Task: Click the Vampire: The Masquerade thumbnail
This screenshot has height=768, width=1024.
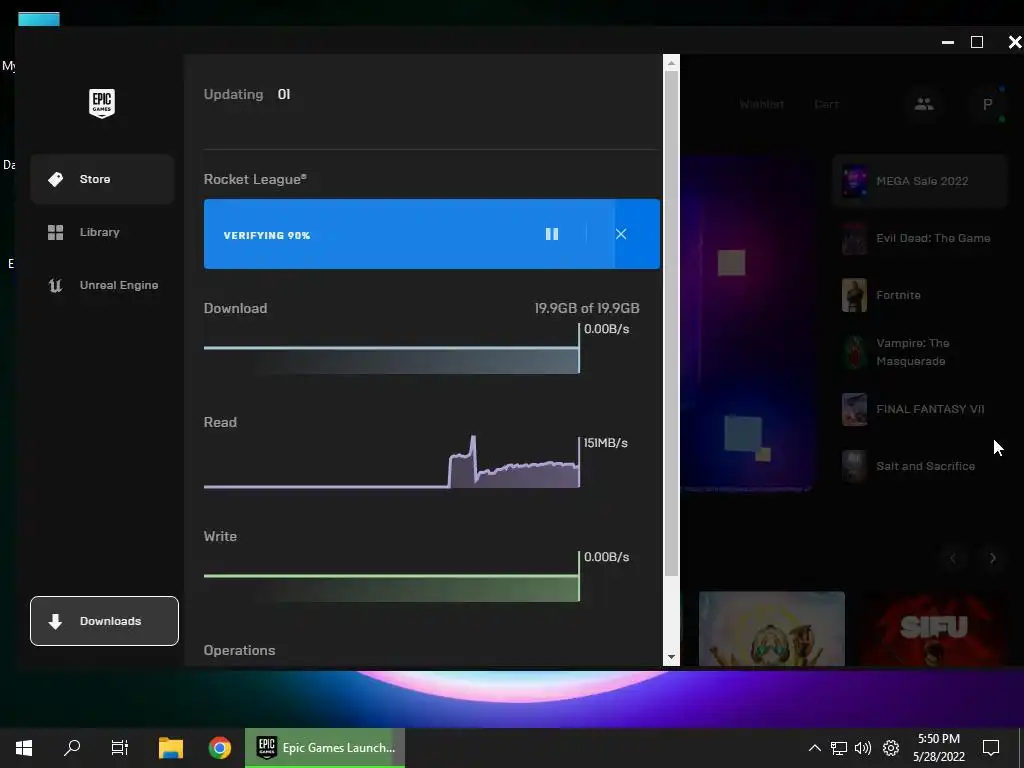Action: (x=854, y=353)
